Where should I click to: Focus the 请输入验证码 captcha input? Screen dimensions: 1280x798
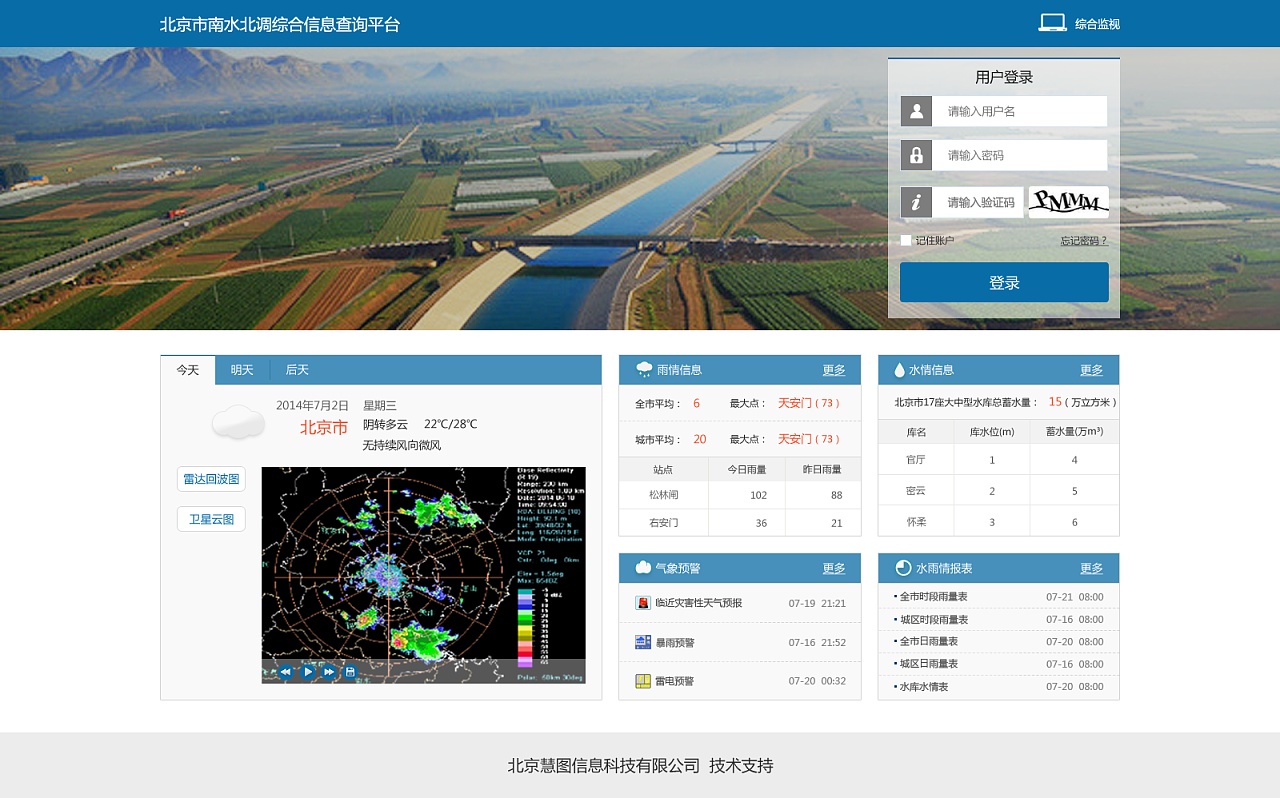978,202
